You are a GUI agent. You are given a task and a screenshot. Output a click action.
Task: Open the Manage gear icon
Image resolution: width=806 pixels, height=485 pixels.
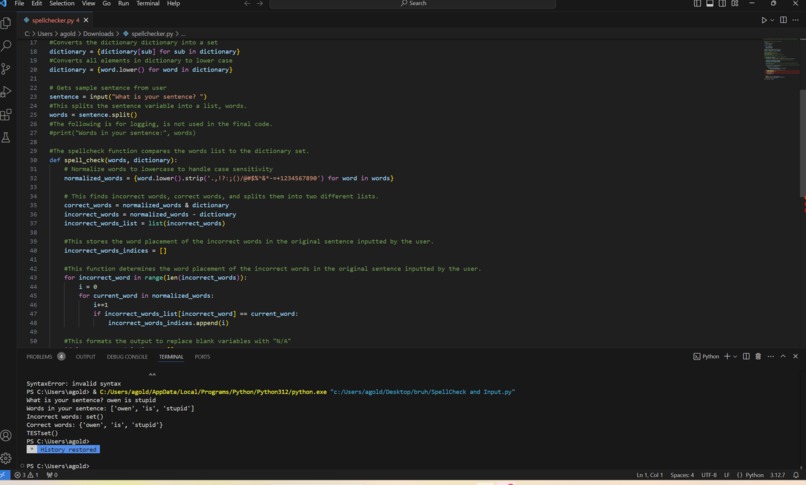6,458
